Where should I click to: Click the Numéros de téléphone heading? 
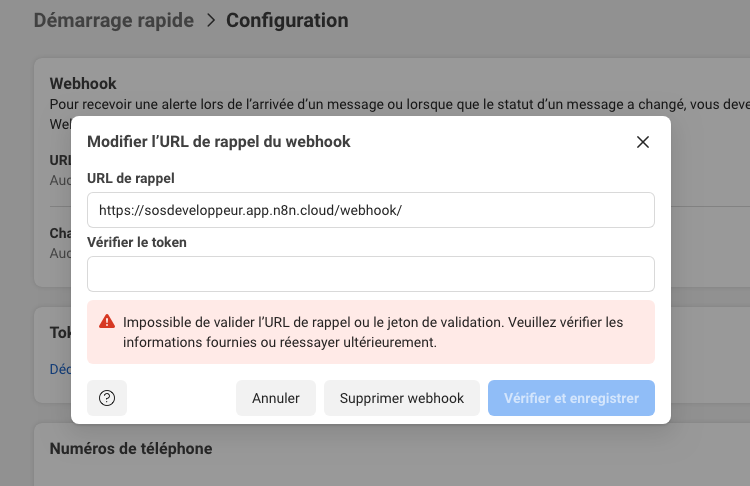tap(131, 449)
